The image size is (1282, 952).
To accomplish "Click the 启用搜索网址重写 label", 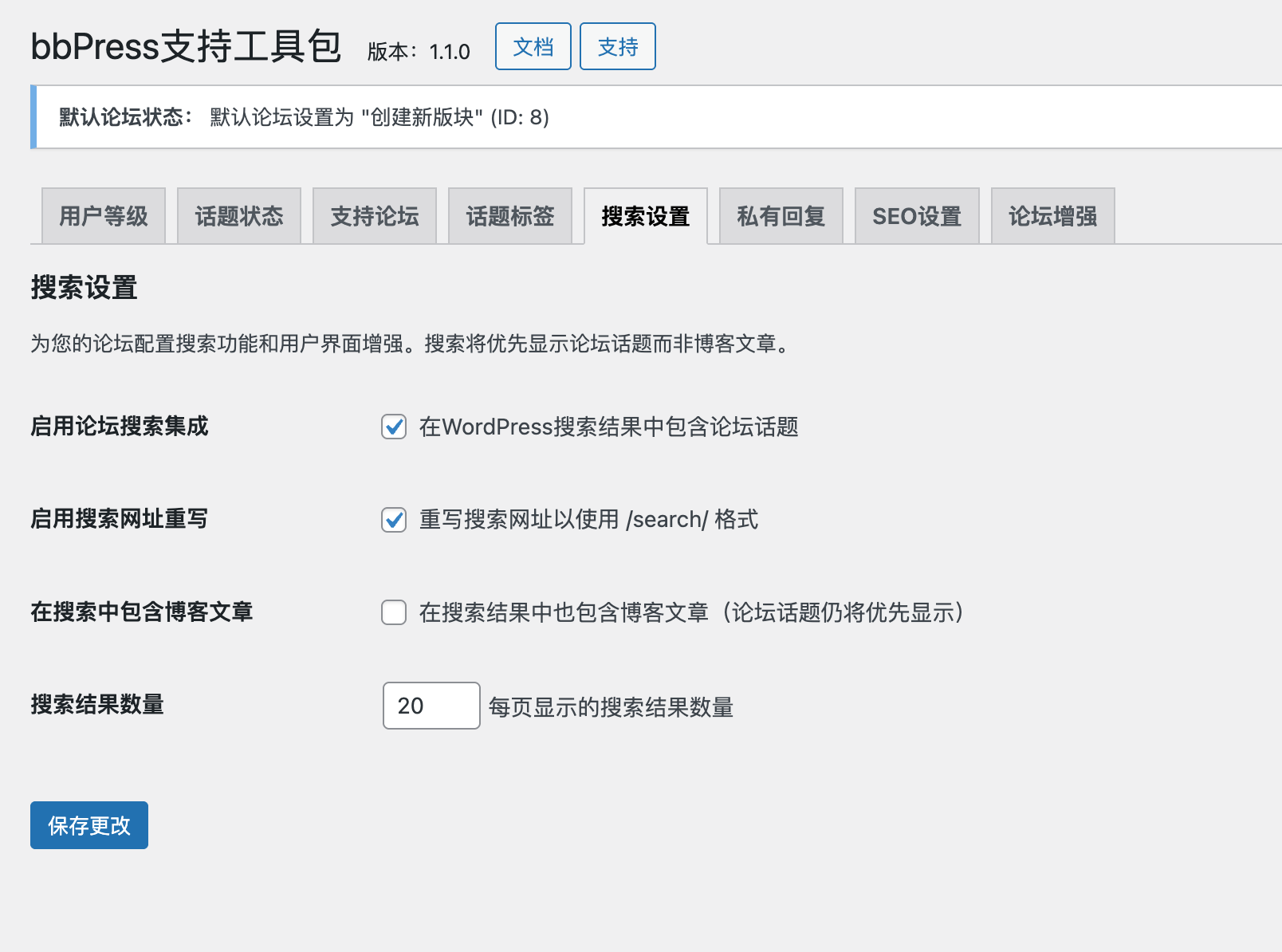I will pyautogui.click(x=120, y=519).
